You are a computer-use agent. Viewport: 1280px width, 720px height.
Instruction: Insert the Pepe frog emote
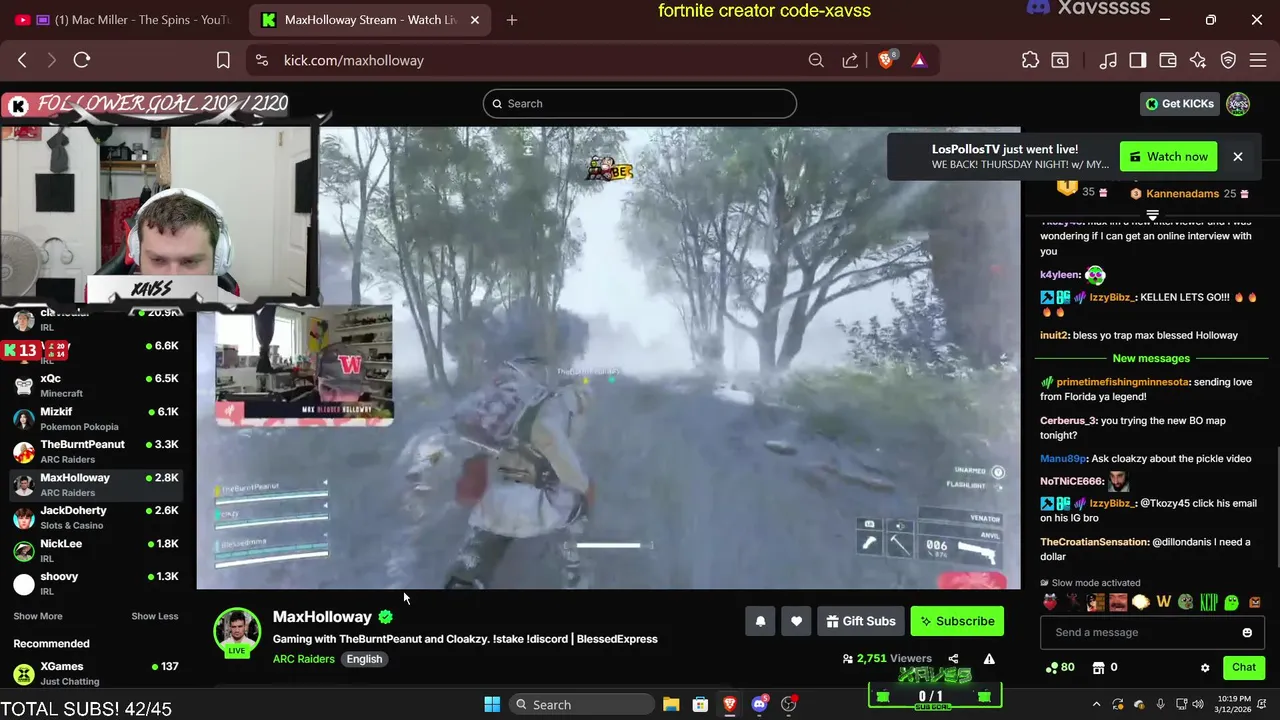click(1186, 602)
